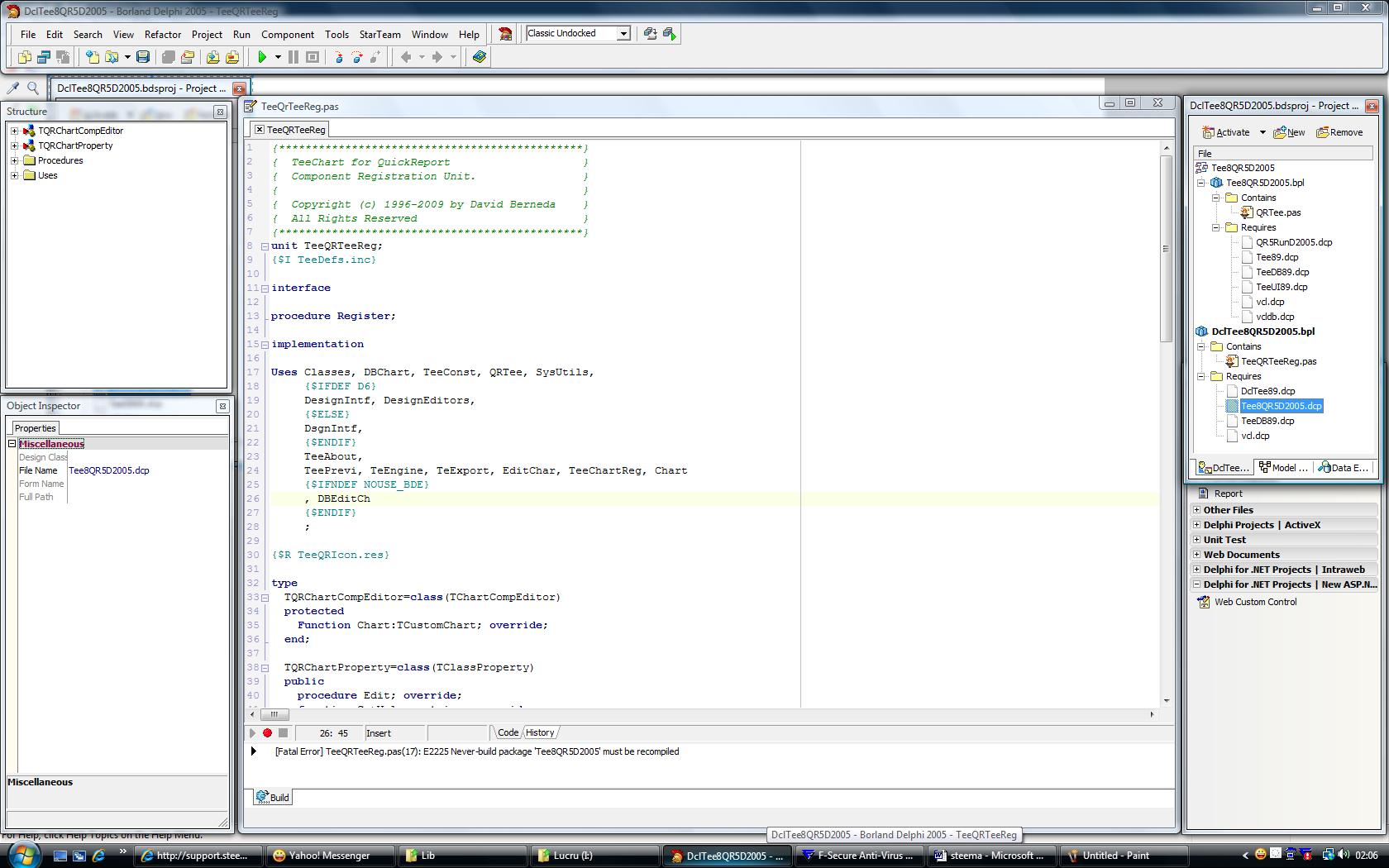Screen dimensions: 1389x868
Task: Select QR5RunD2005.dcp in project tree
Action: [x=1294, y=242]
